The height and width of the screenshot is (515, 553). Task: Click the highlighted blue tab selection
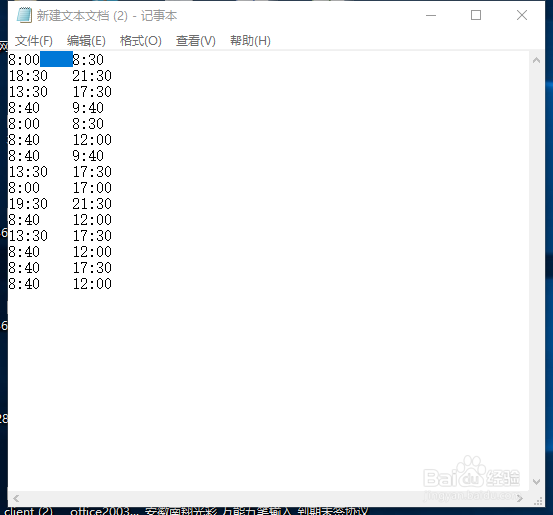[x=56, y=59]
